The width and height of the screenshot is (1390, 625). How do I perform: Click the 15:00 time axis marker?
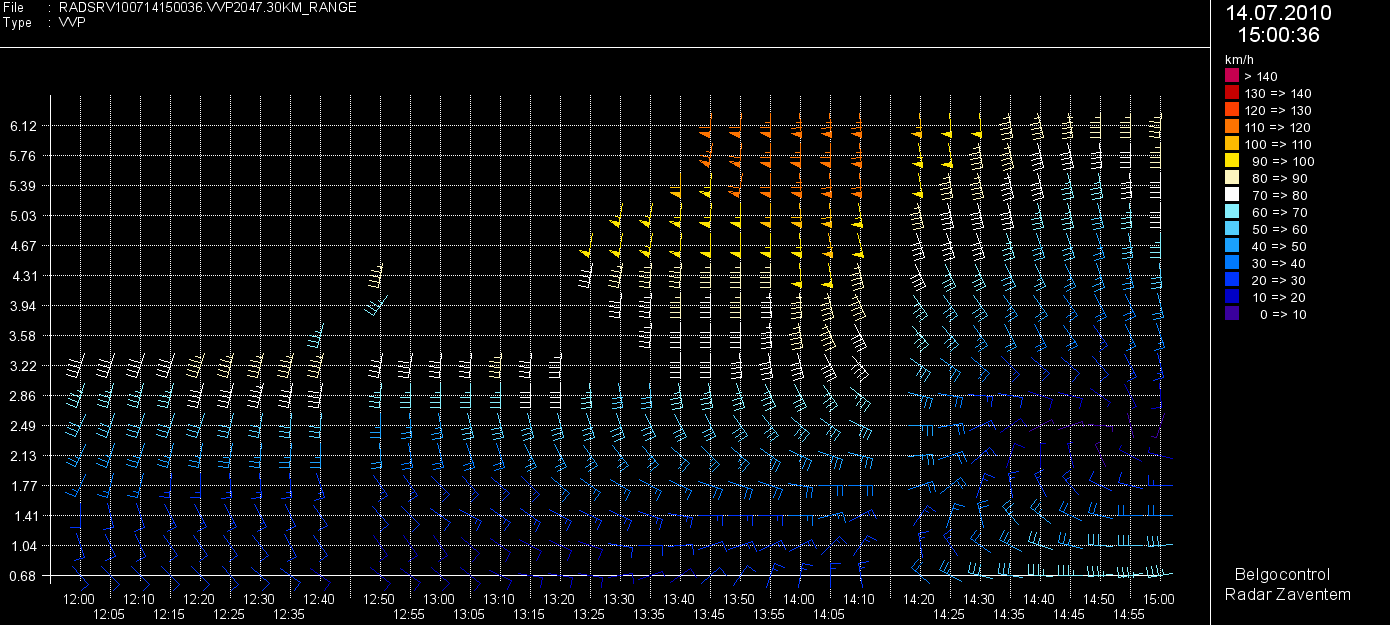[x=1159, y=599]
